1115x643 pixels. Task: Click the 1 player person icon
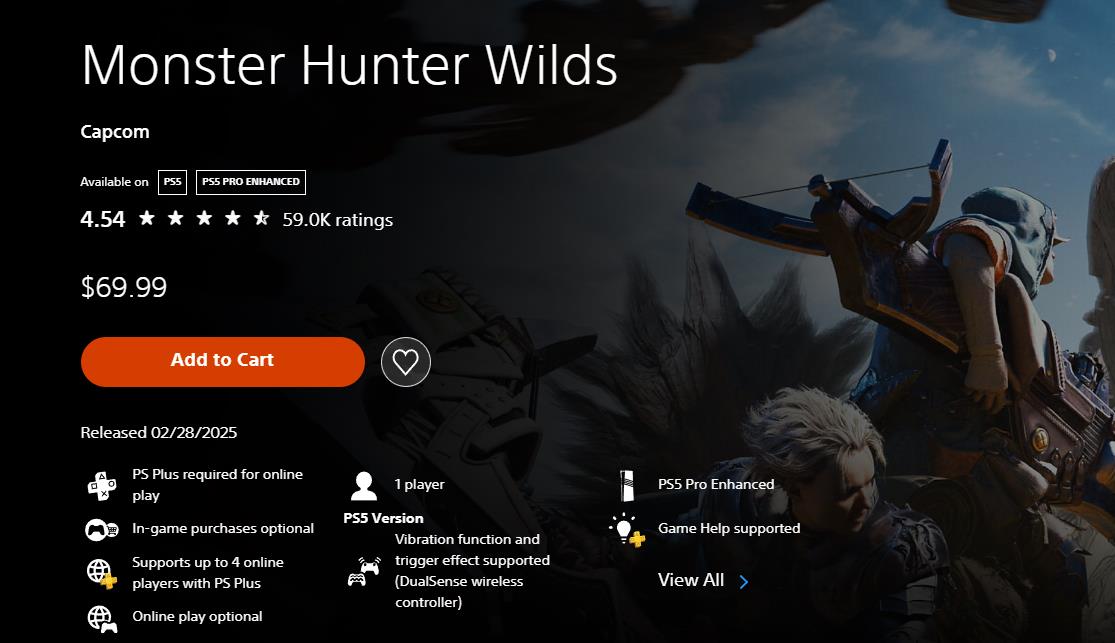(363, 486)
